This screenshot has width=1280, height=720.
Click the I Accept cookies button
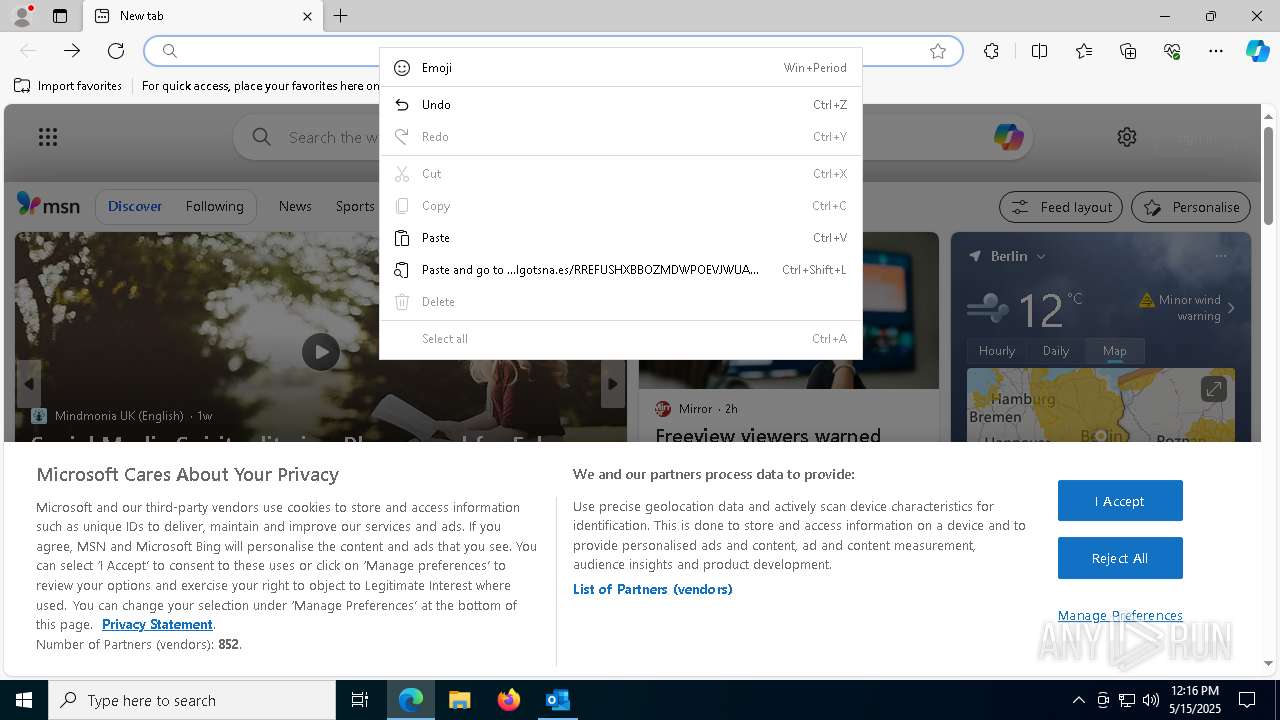[1120, 501]
